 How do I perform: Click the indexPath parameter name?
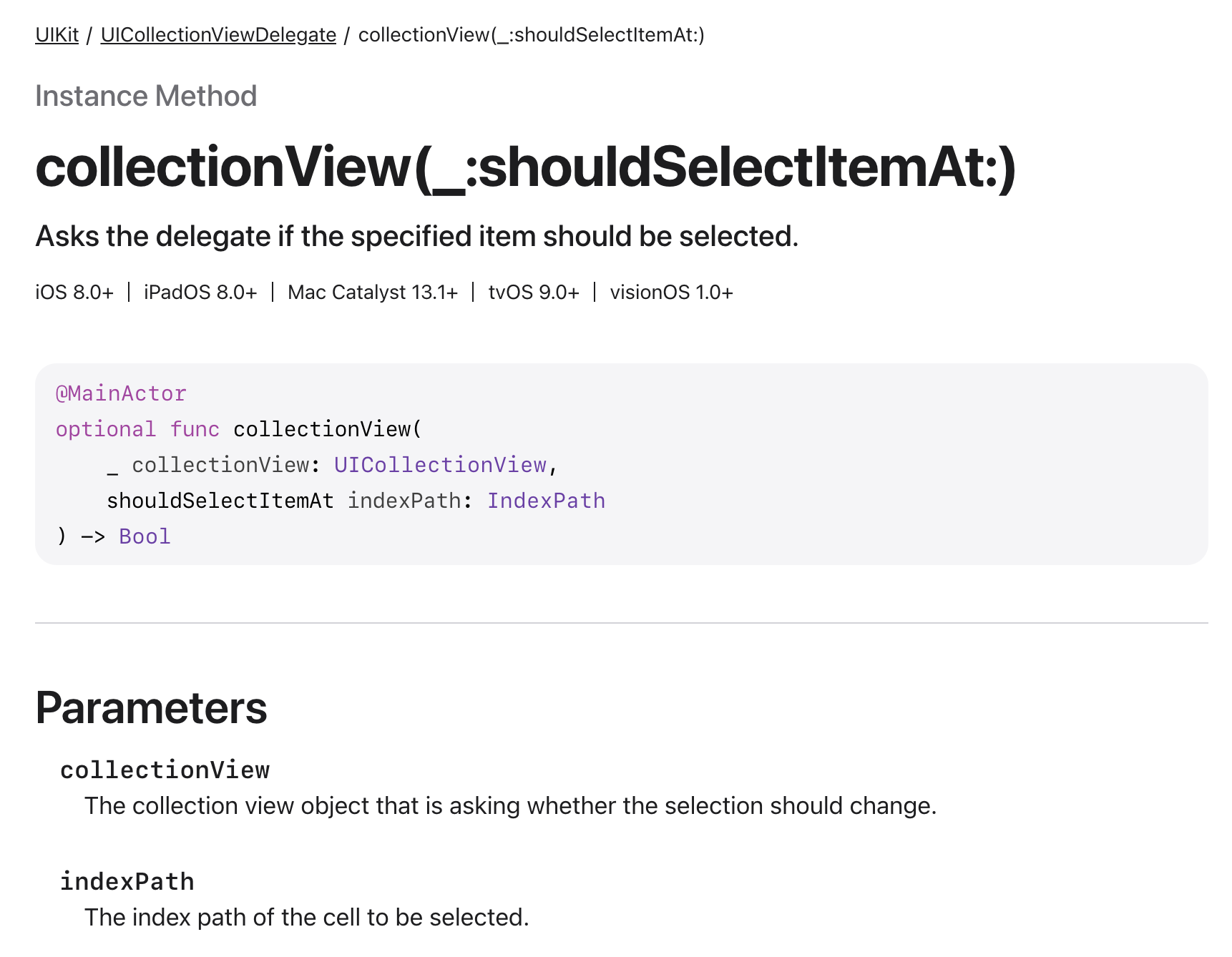(x=127, y=882)
